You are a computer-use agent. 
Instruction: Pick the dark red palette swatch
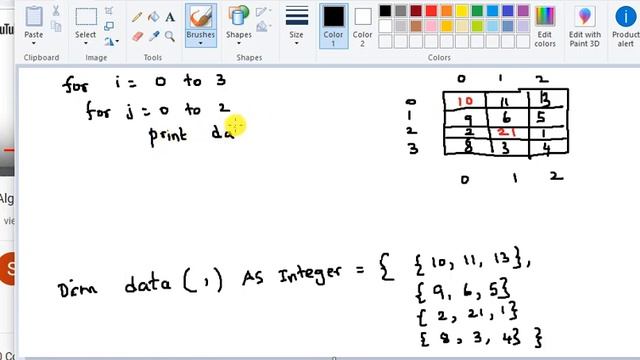(416, 11)
